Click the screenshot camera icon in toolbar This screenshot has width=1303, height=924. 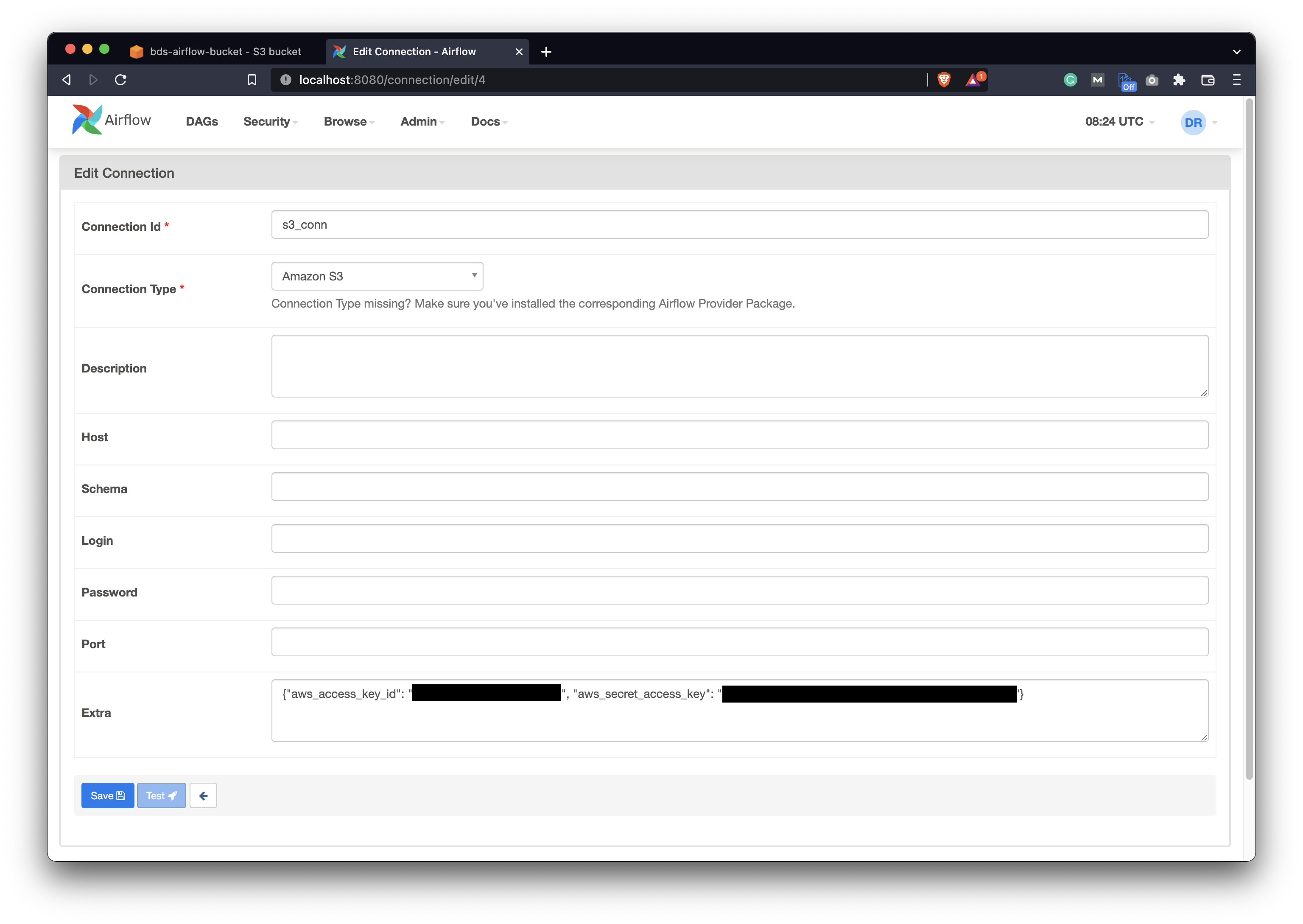(x=1152, y=80)
